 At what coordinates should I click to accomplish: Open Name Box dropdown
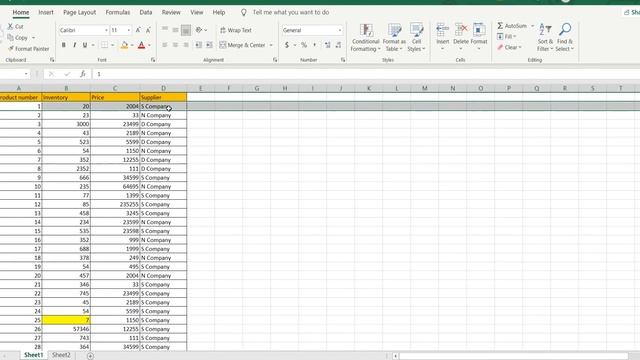(26, 74)
